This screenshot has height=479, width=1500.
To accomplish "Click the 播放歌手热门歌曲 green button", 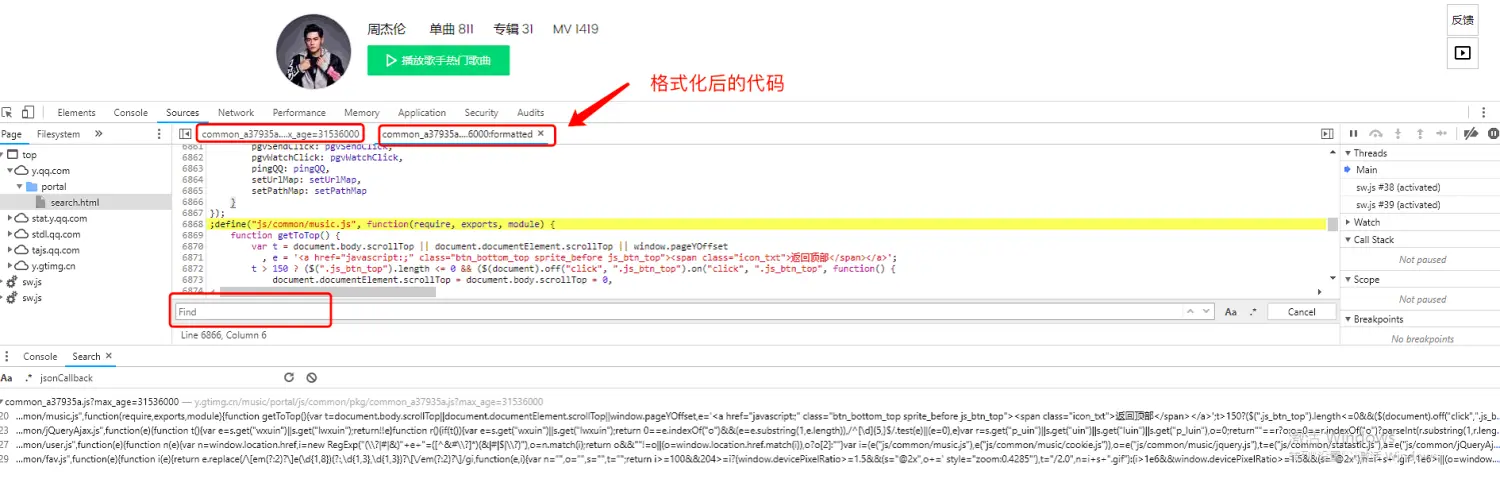I will (x=438, y=60).
